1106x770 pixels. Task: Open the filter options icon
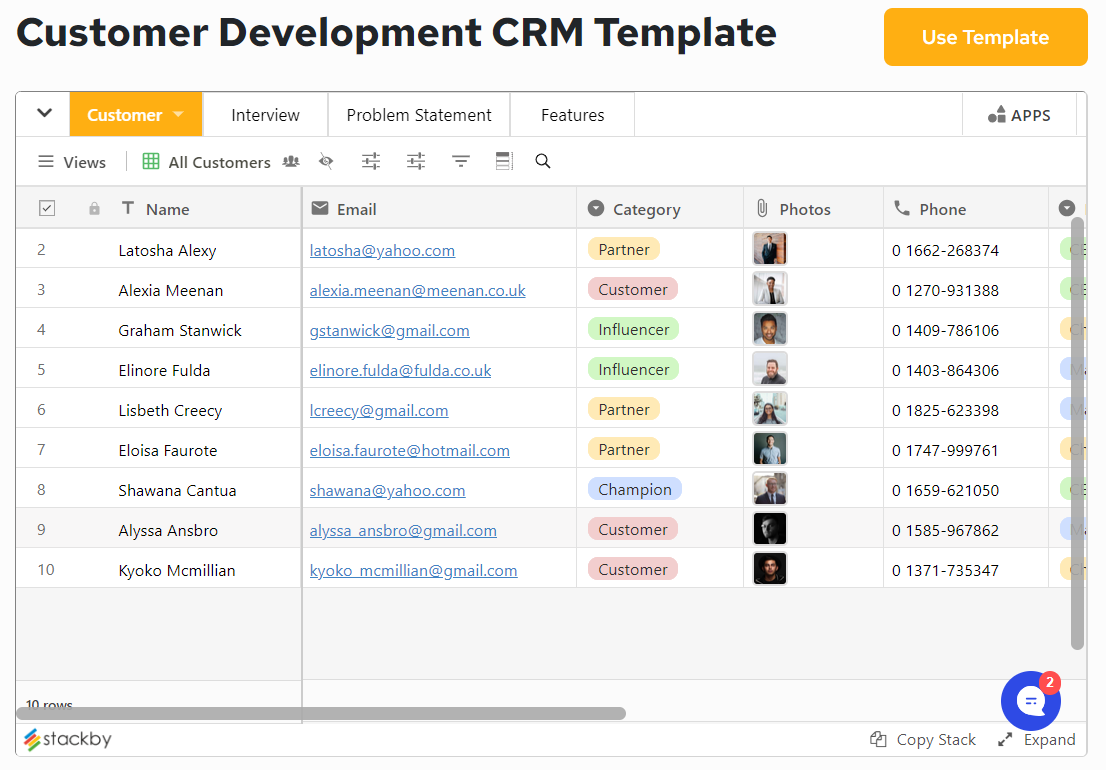(x=460, y=161)
